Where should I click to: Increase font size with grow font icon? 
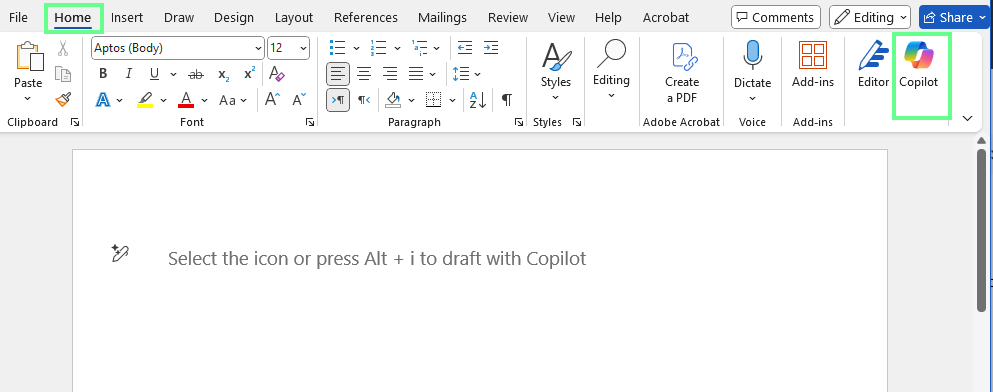272,99
